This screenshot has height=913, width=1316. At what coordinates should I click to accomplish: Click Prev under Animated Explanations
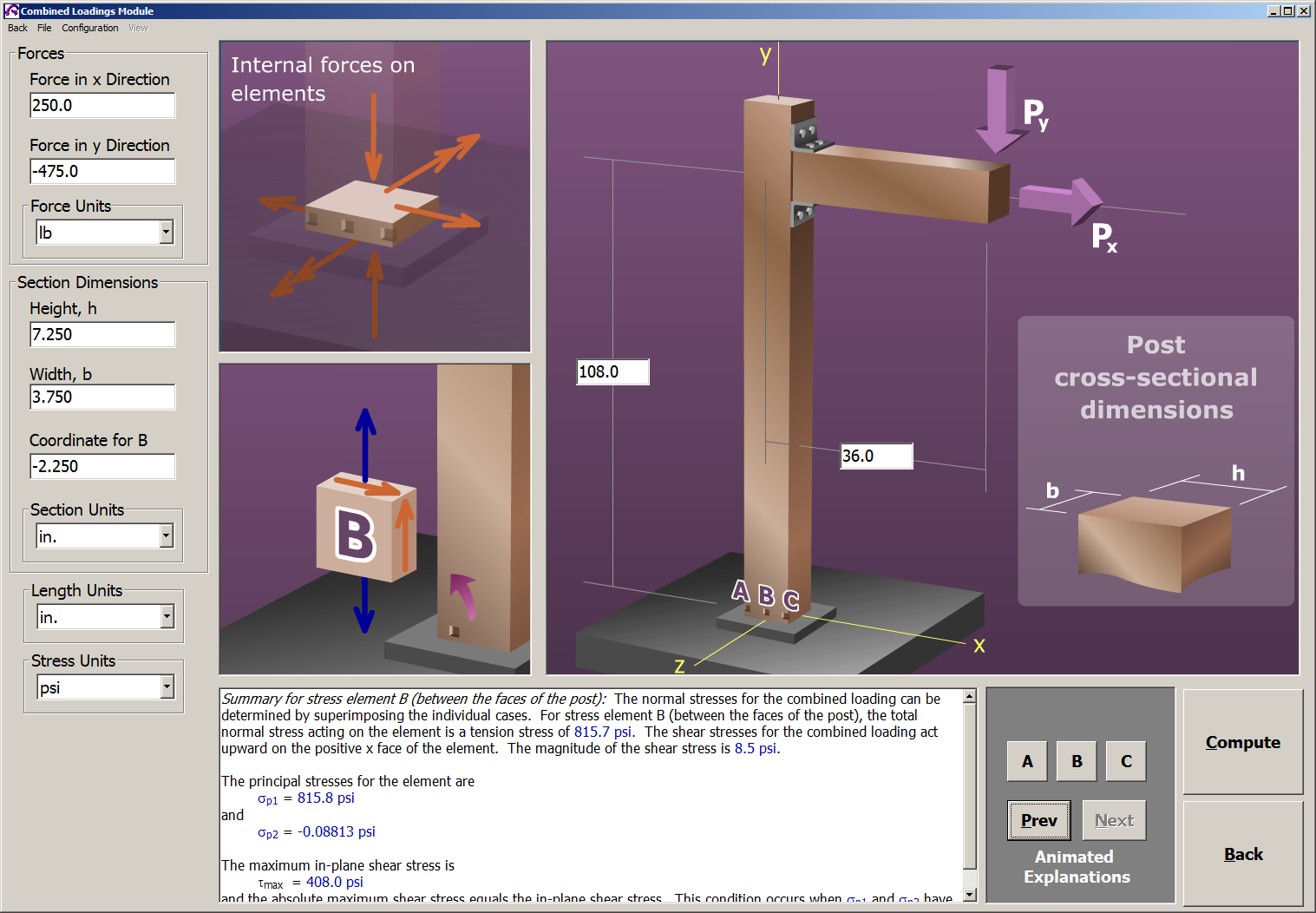1038,820
